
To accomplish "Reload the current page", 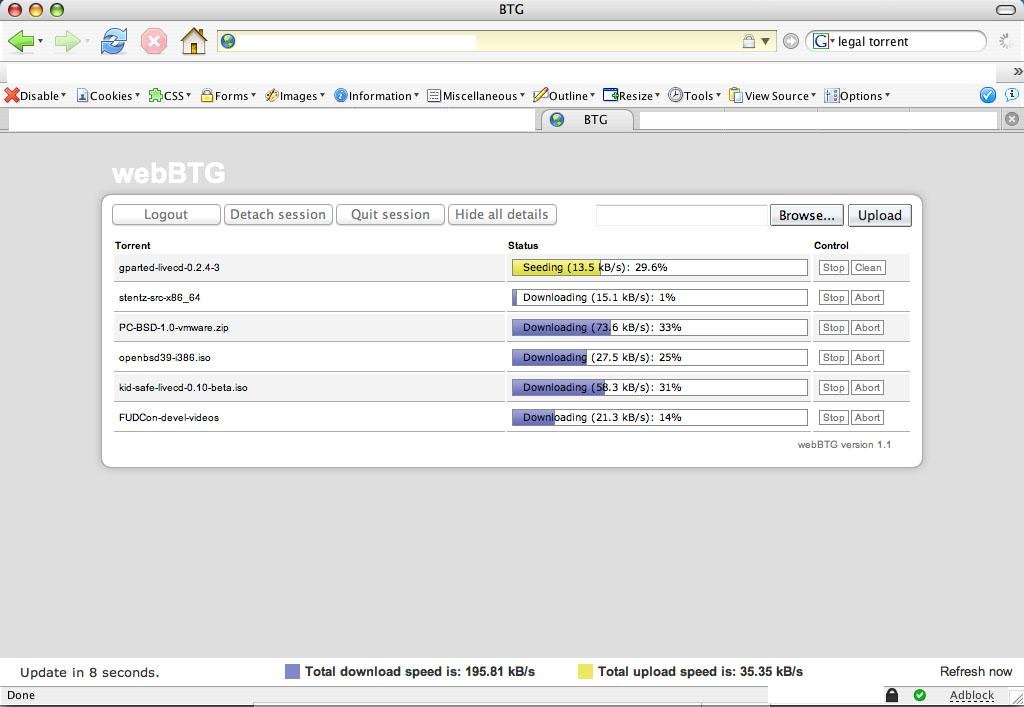I will pyautogui.click(x=113, y=41).
